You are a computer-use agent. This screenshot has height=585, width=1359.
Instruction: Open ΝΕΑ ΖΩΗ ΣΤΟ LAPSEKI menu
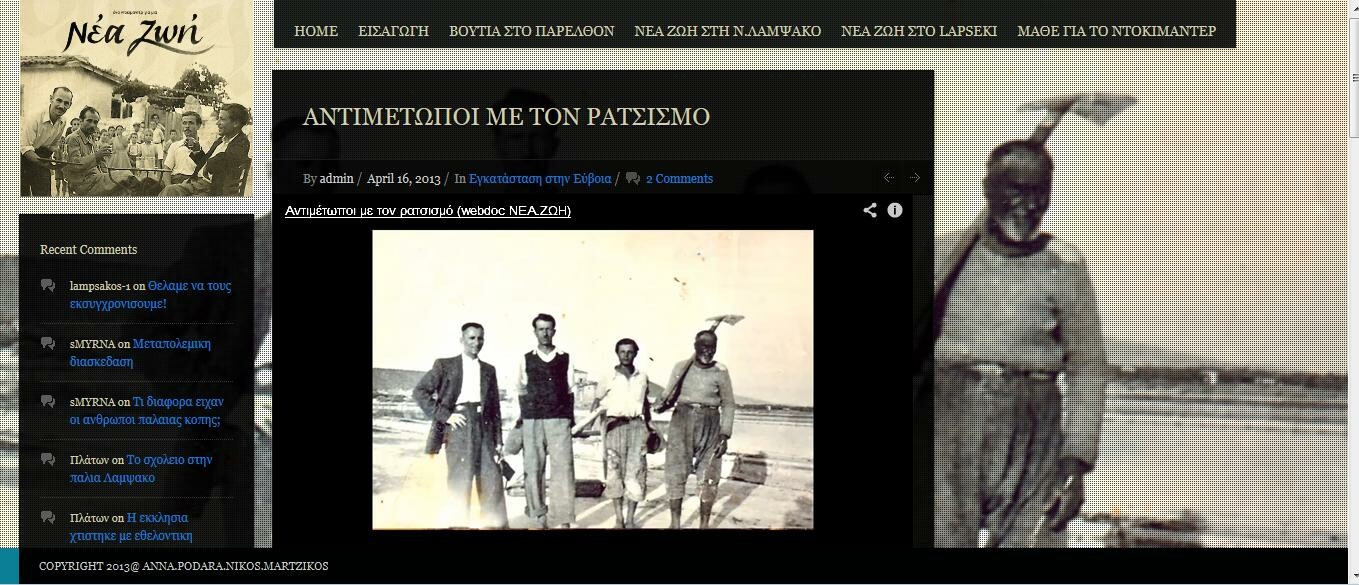click(x=919, y=31)
